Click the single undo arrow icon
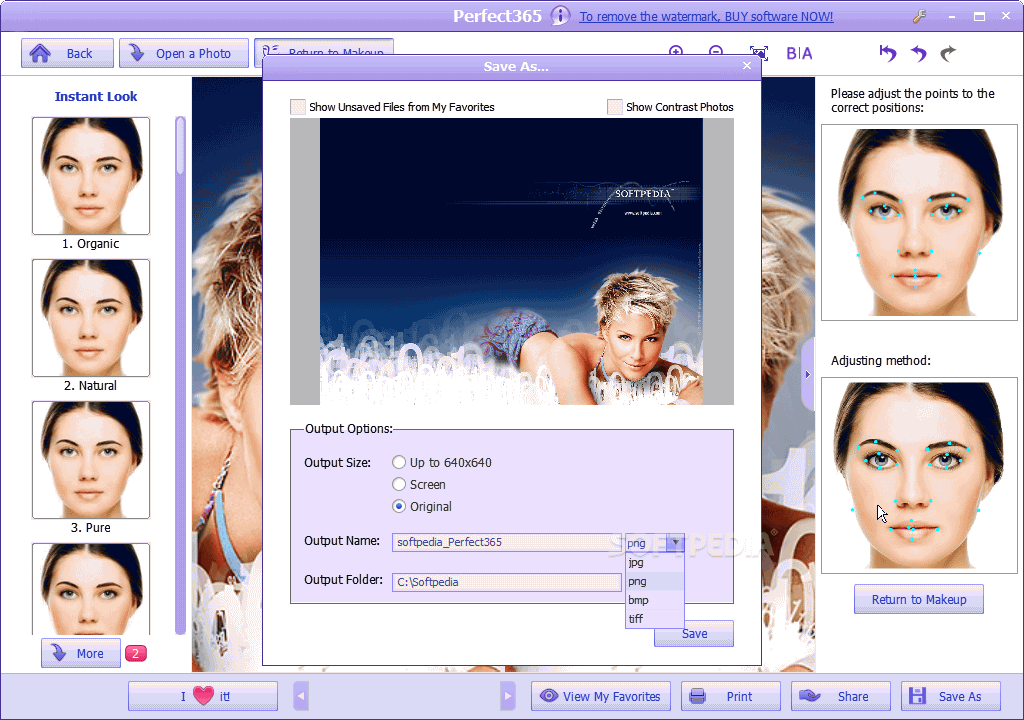 (x=919, y=53)
